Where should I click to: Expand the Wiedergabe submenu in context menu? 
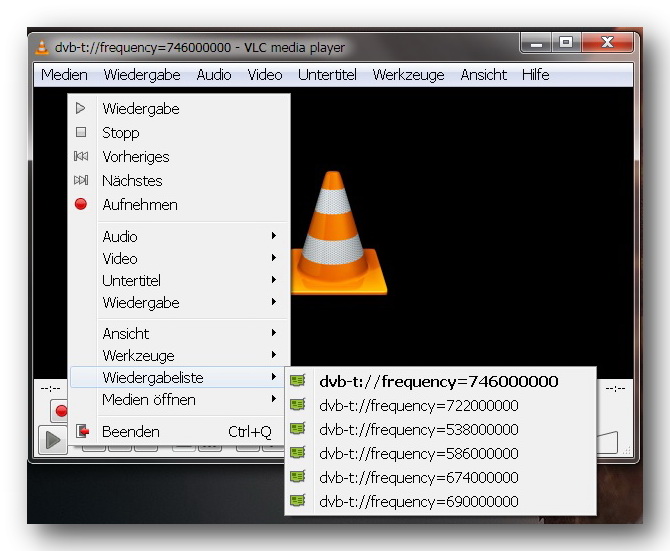click(x=179, y=302)
